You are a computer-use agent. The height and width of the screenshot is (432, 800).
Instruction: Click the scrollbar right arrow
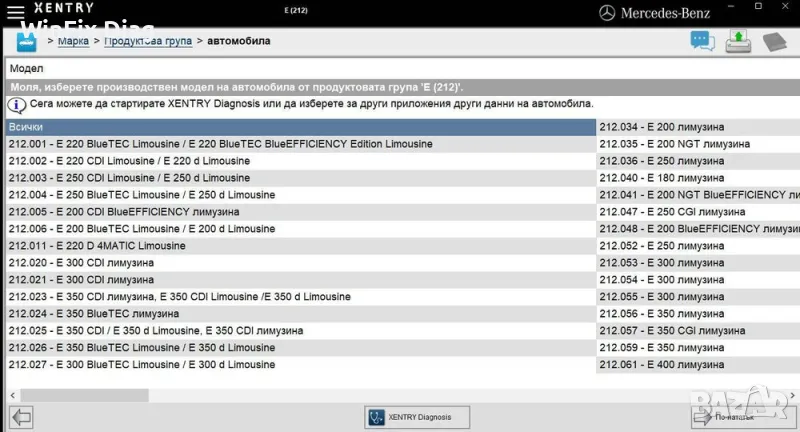(792, 395)
